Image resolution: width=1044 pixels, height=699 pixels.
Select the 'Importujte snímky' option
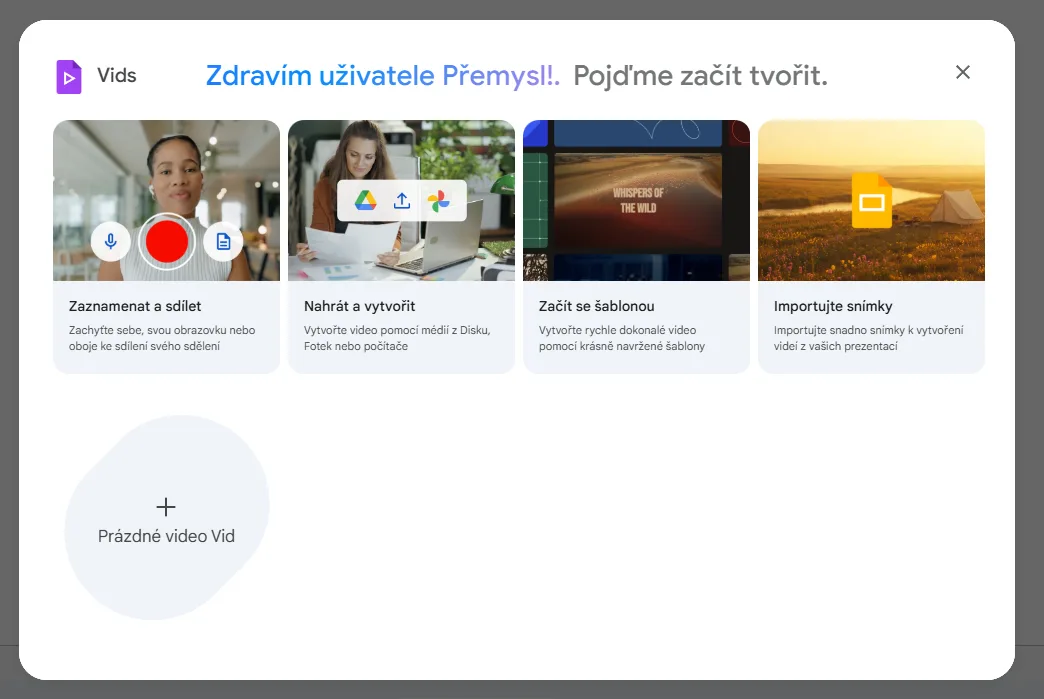[x=833, y=306]
